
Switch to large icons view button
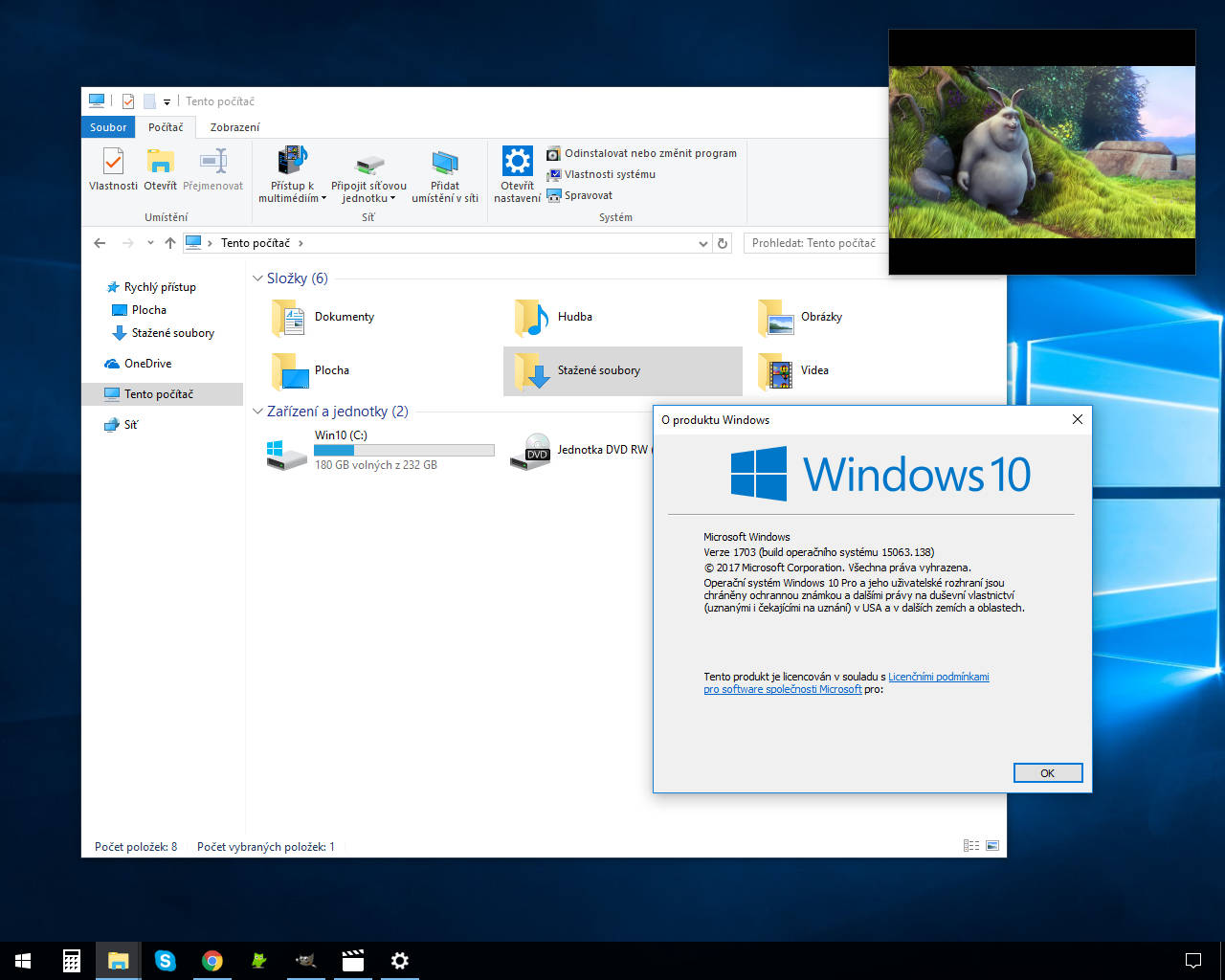pyautogui.click(x=992, y=846)
